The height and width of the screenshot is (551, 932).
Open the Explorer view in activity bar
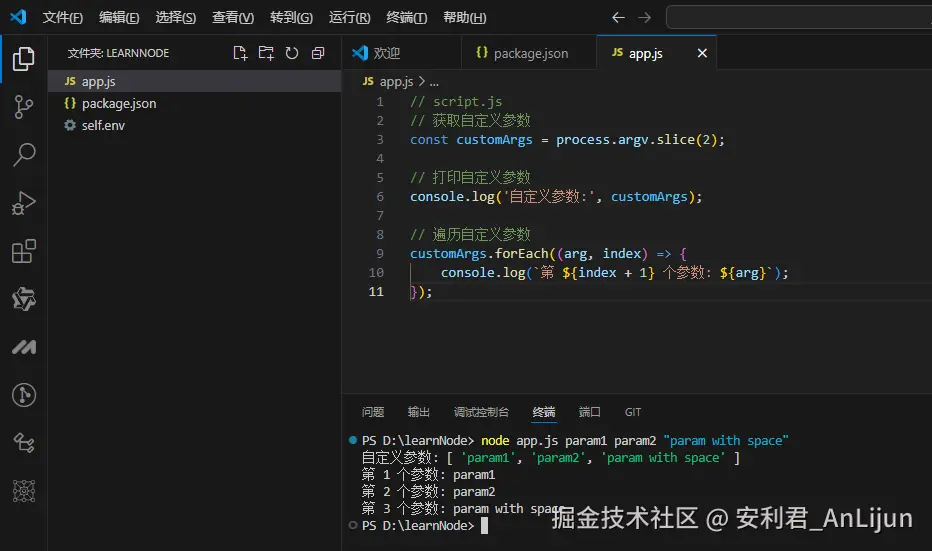tap(24, 58)
